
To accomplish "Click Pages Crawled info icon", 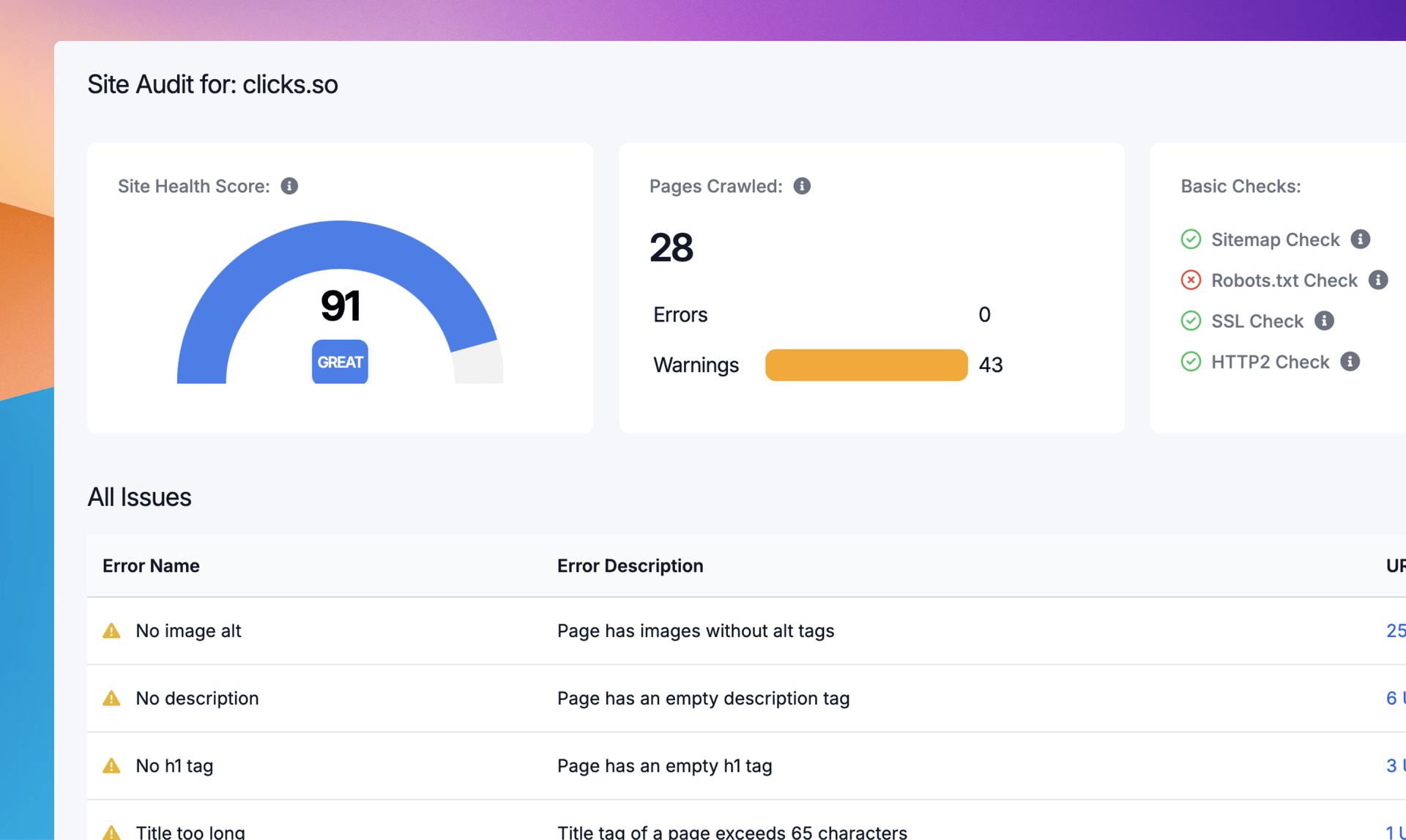I will [802, 186].
